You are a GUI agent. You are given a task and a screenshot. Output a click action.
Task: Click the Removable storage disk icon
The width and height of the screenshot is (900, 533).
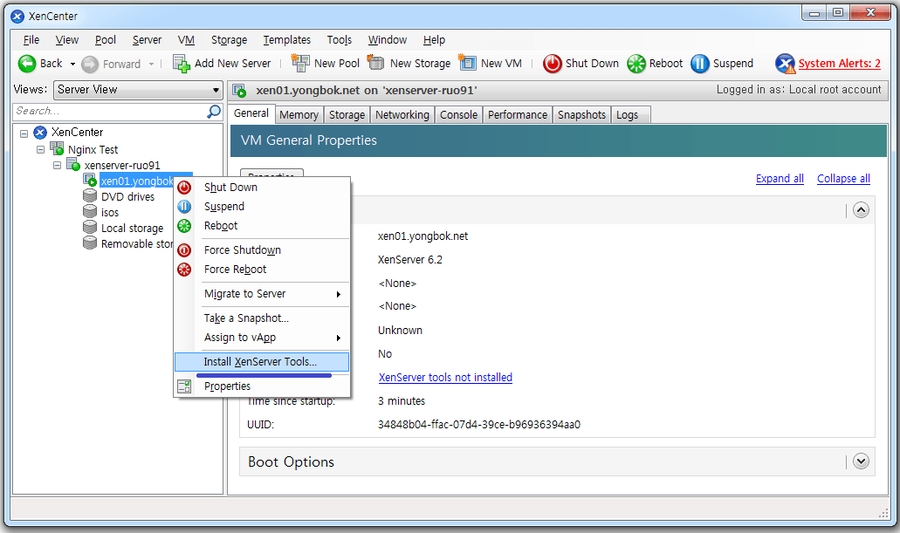click(90, 243)
